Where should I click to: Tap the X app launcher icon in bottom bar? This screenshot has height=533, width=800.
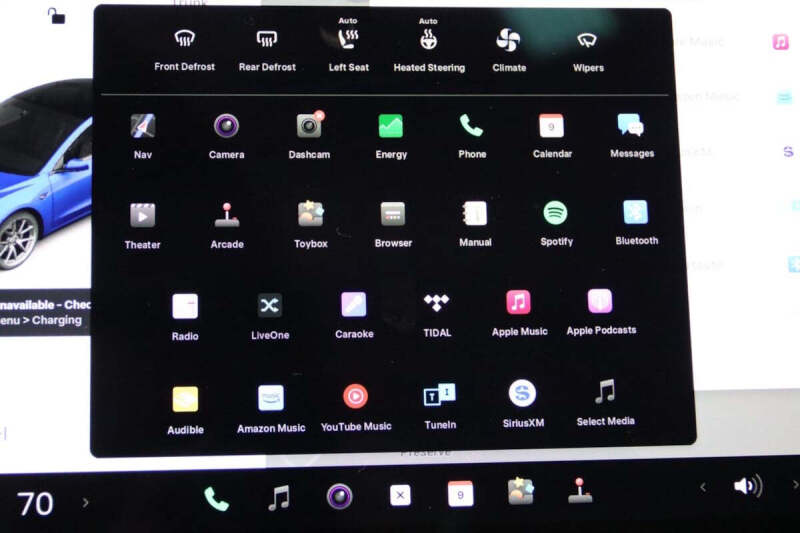tap(400, 495)
